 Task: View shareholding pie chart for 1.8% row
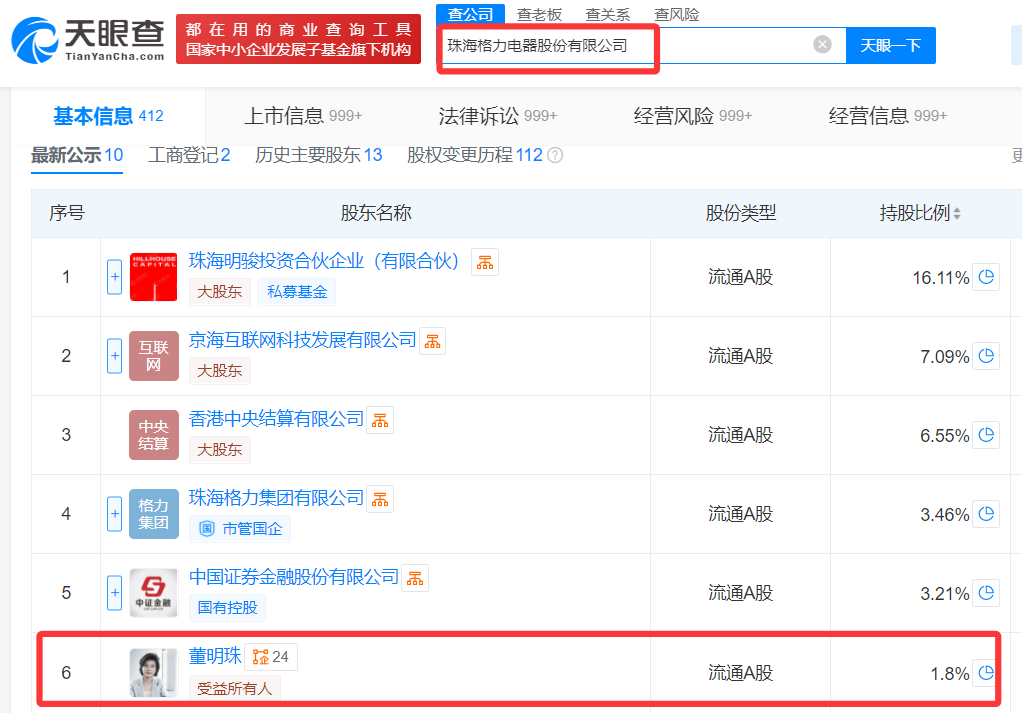pyautogui.click(x=986, y=673)
